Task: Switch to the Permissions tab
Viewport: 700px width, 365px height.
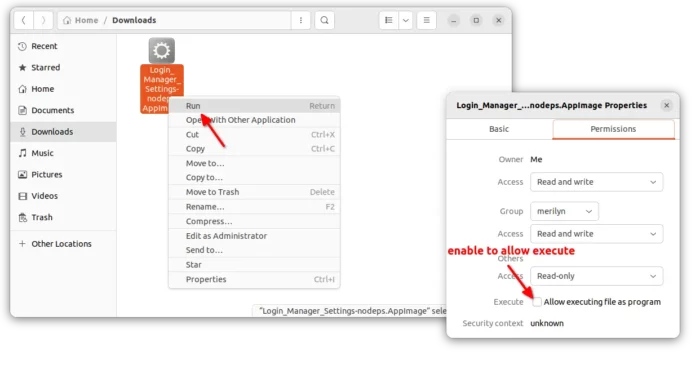Action: 613,129
